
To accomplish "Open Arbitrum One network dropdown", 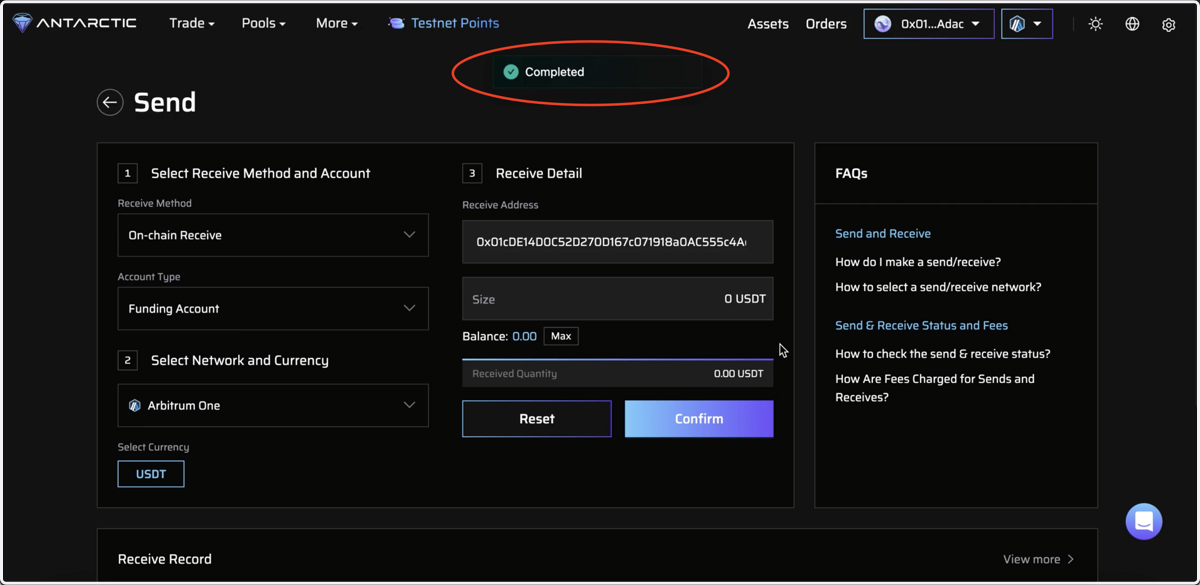I will pos(273,405).
